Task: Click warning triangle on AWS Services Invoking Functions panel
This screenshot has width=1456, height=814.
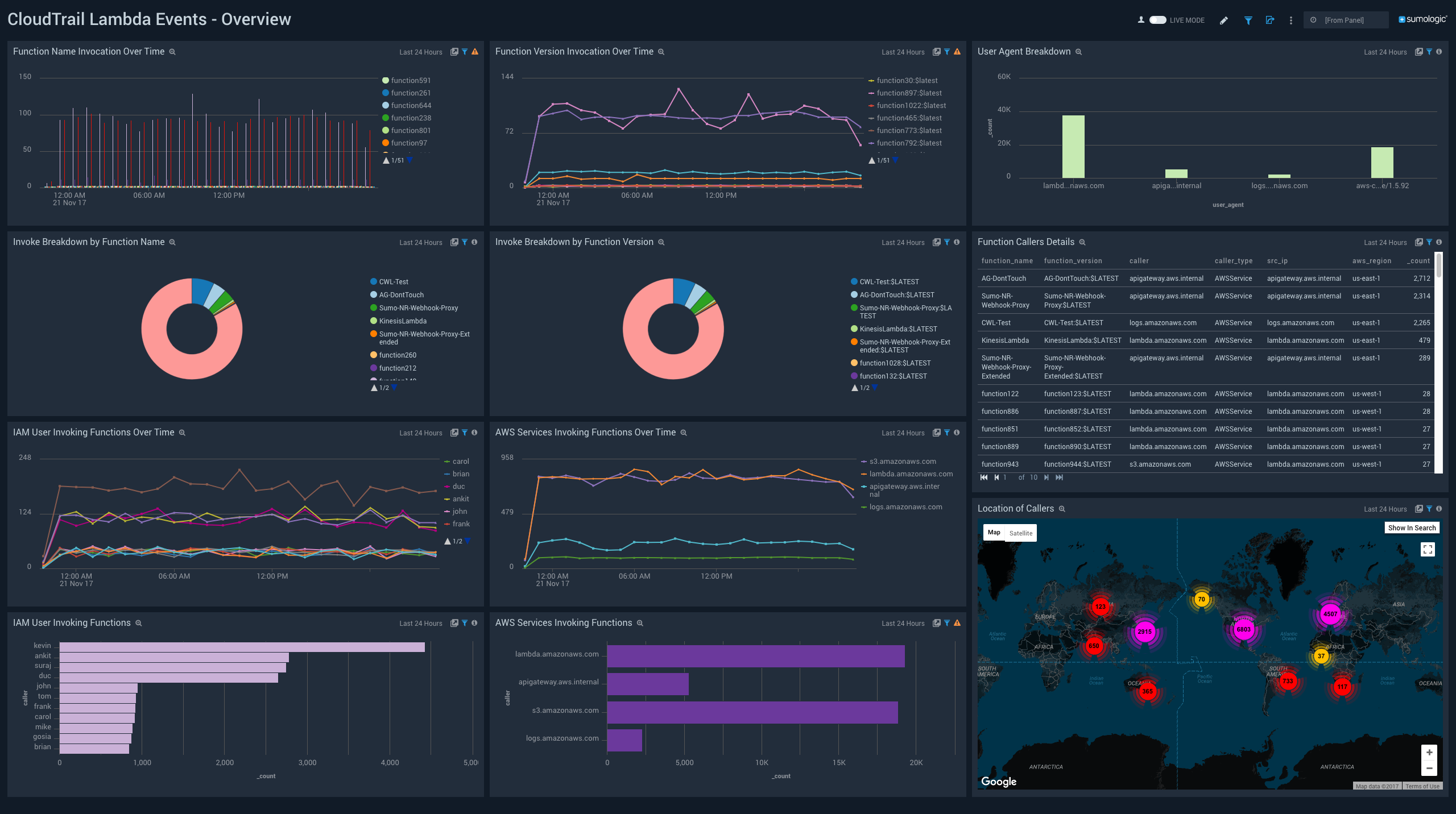Action: pos(957,623)
